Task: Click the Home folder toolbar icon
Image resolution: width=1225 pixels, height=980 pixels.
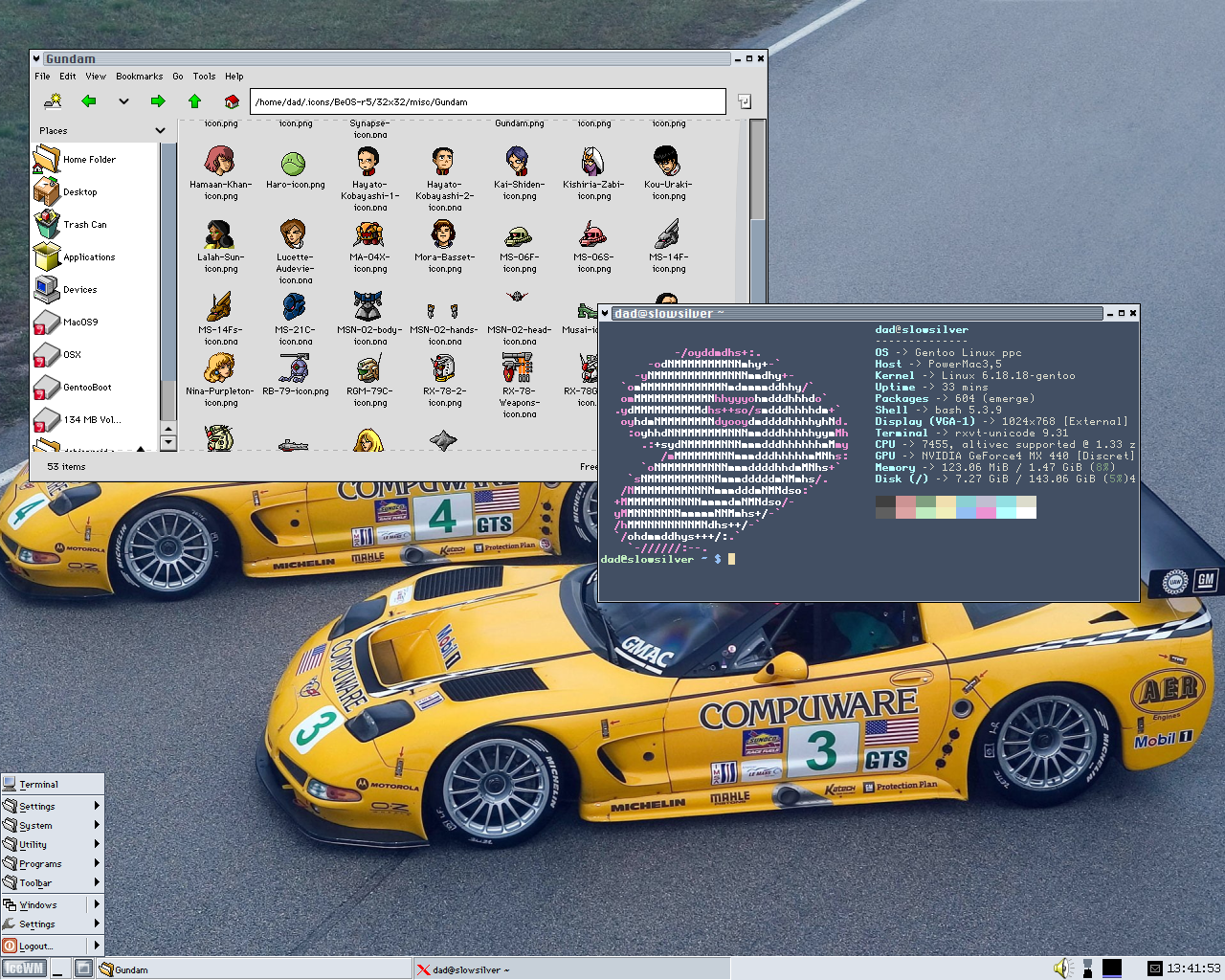Action: click(232, 101)
